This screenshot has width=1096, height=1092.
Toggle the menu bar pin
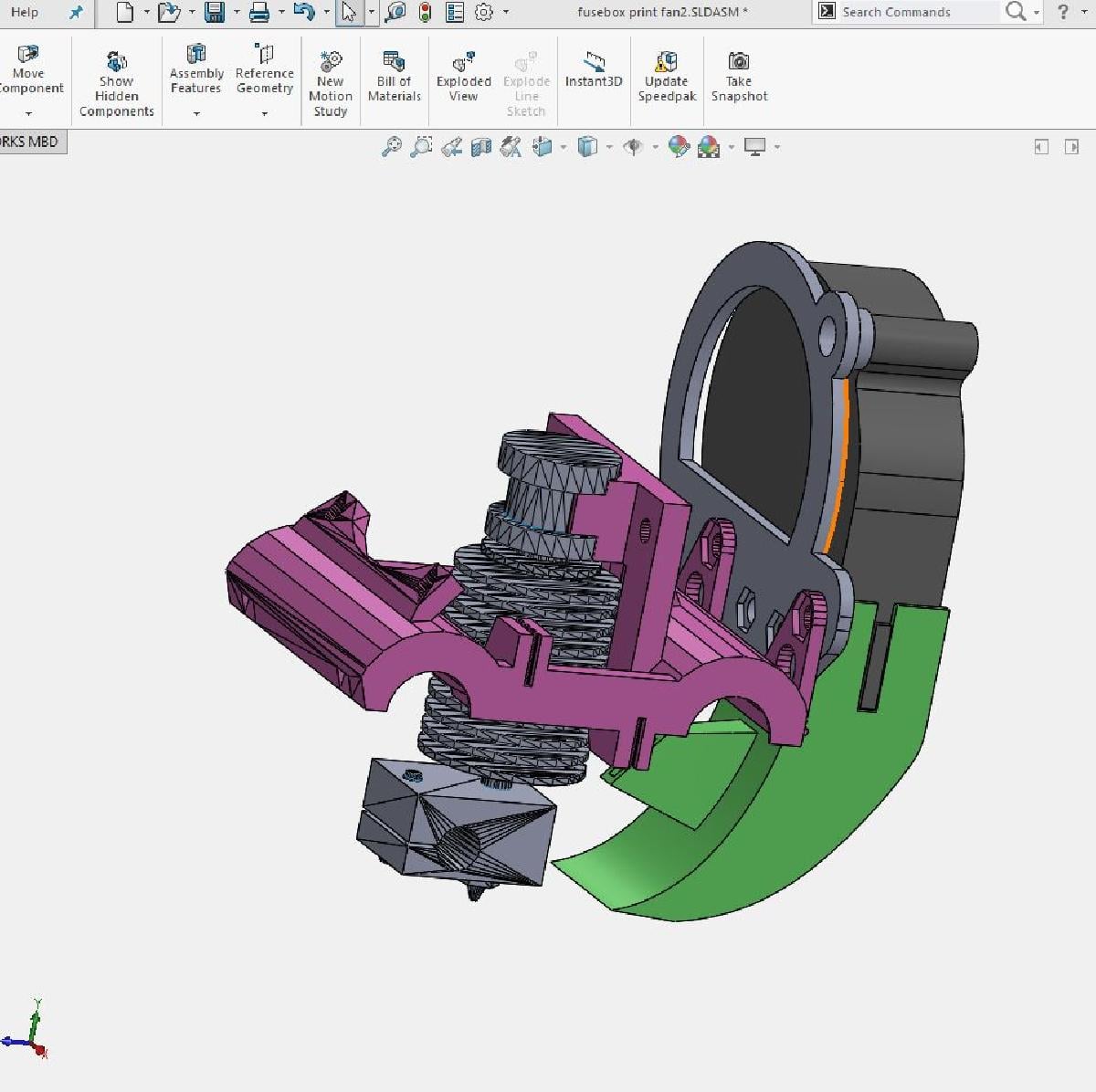76,12
